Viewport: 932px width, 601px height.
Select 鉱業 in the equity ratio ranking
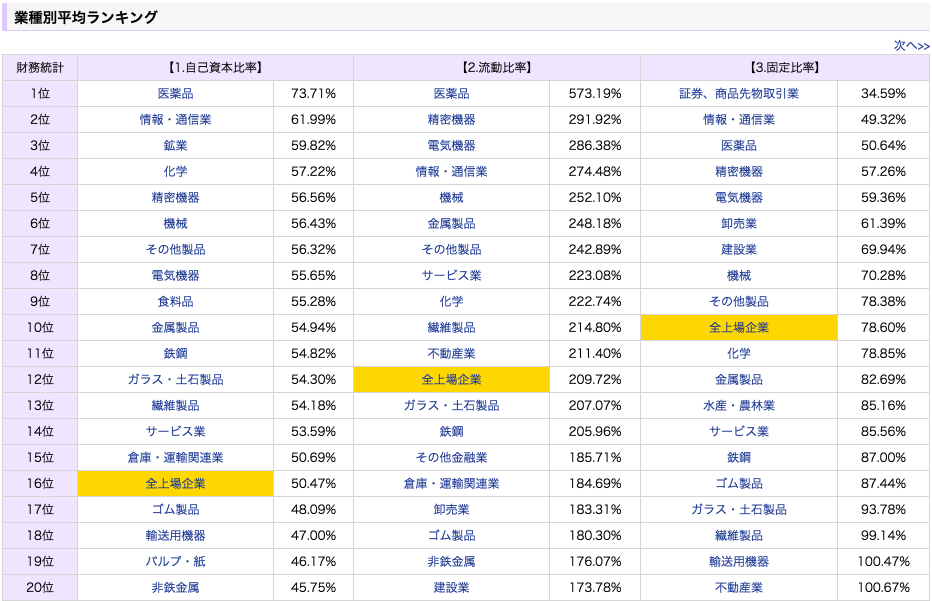point(175,146)
